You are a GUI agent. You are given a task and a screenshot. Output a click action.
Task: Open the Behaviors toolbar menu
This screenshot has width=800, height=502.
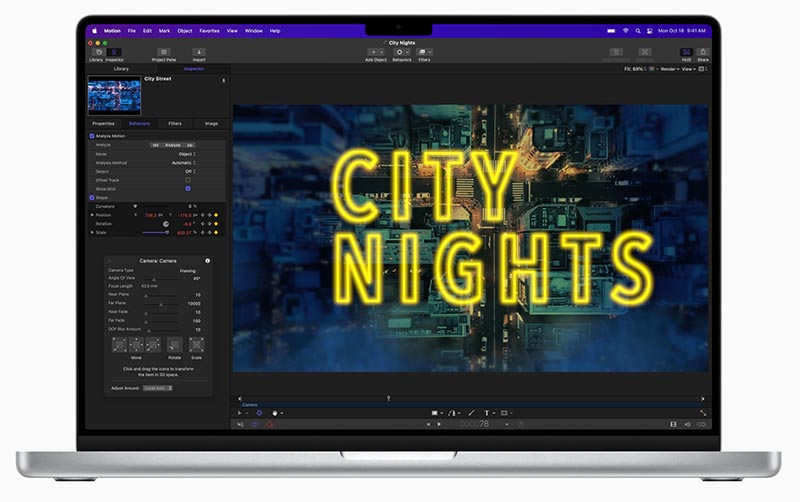[x=402, y=53]
